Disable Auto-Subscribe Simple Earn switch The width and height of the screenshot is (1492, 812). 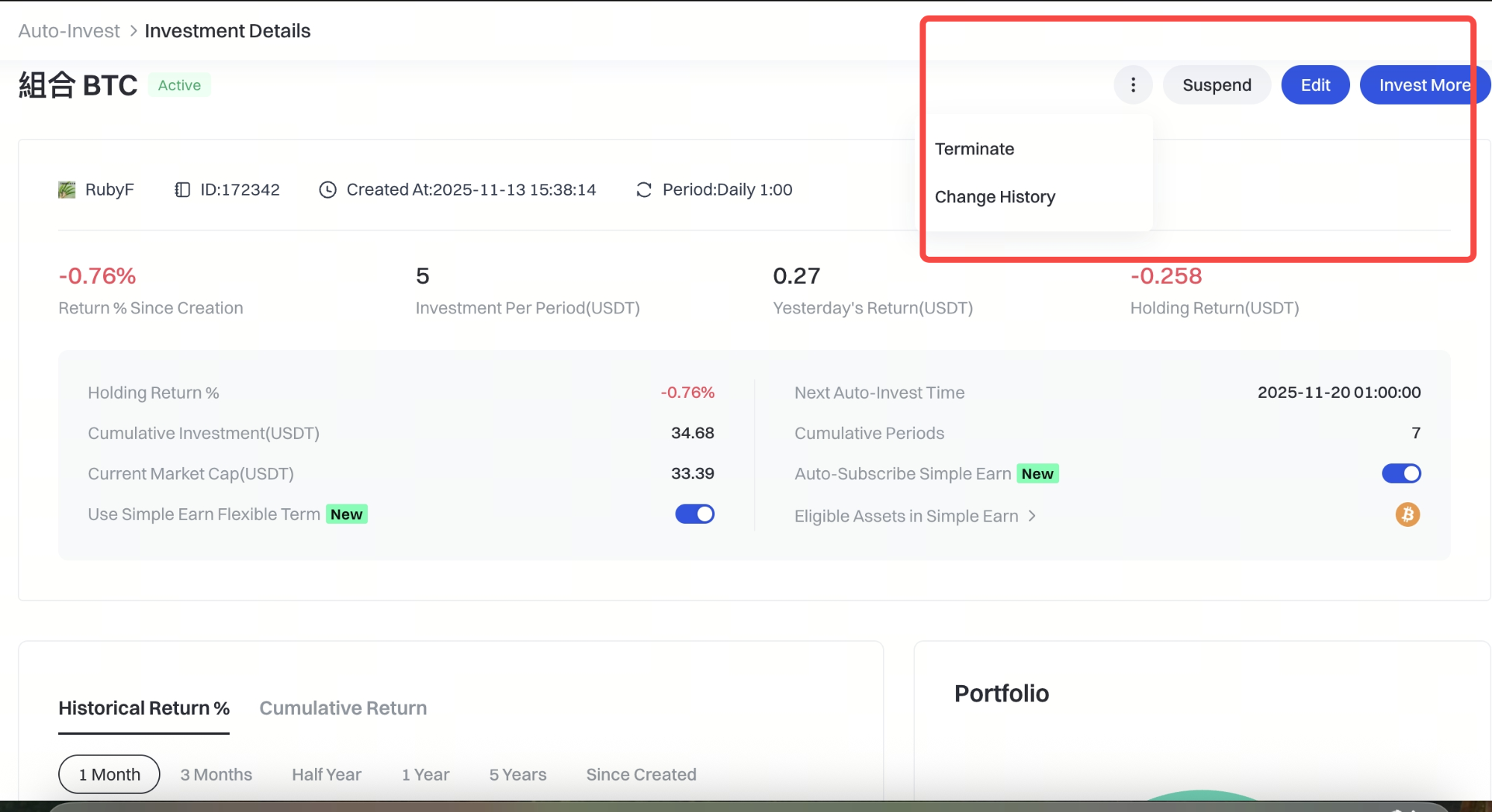[x=1401, y=474]
